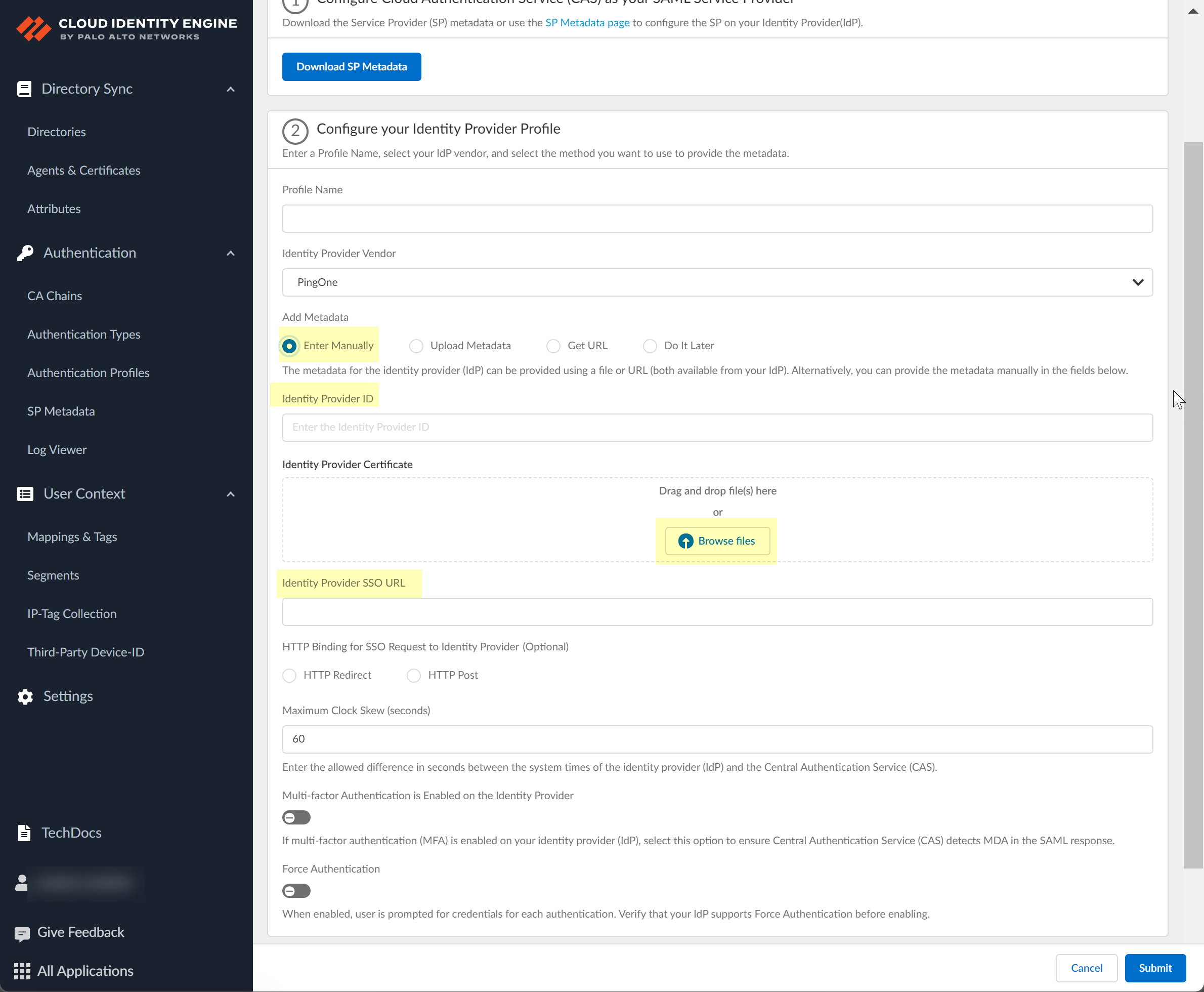
Task: Open Authentication Profiles in sidebar
Action: [x=89, y=373]
